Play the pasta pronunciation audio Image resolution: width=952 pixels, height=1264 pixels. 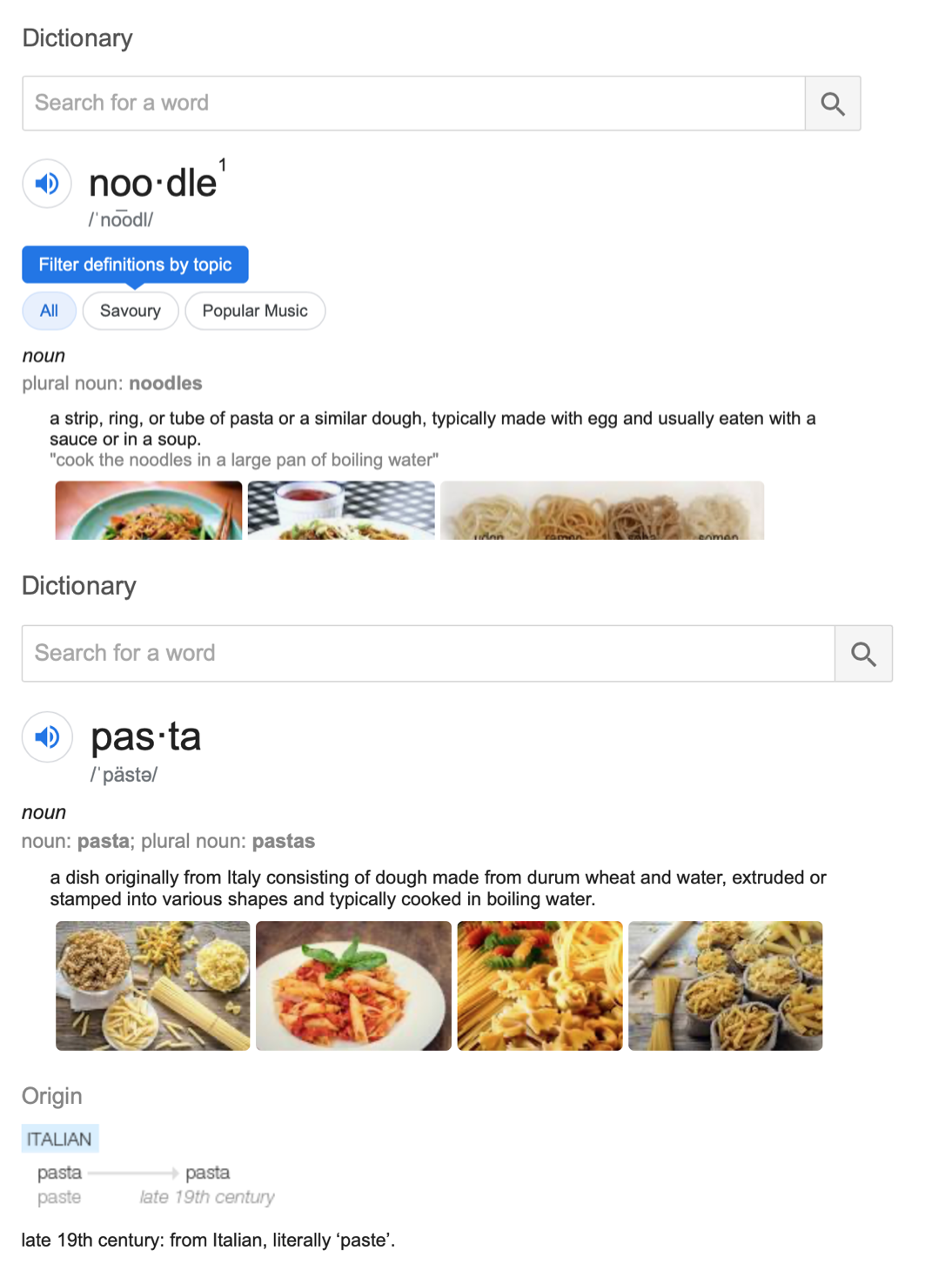47,737
